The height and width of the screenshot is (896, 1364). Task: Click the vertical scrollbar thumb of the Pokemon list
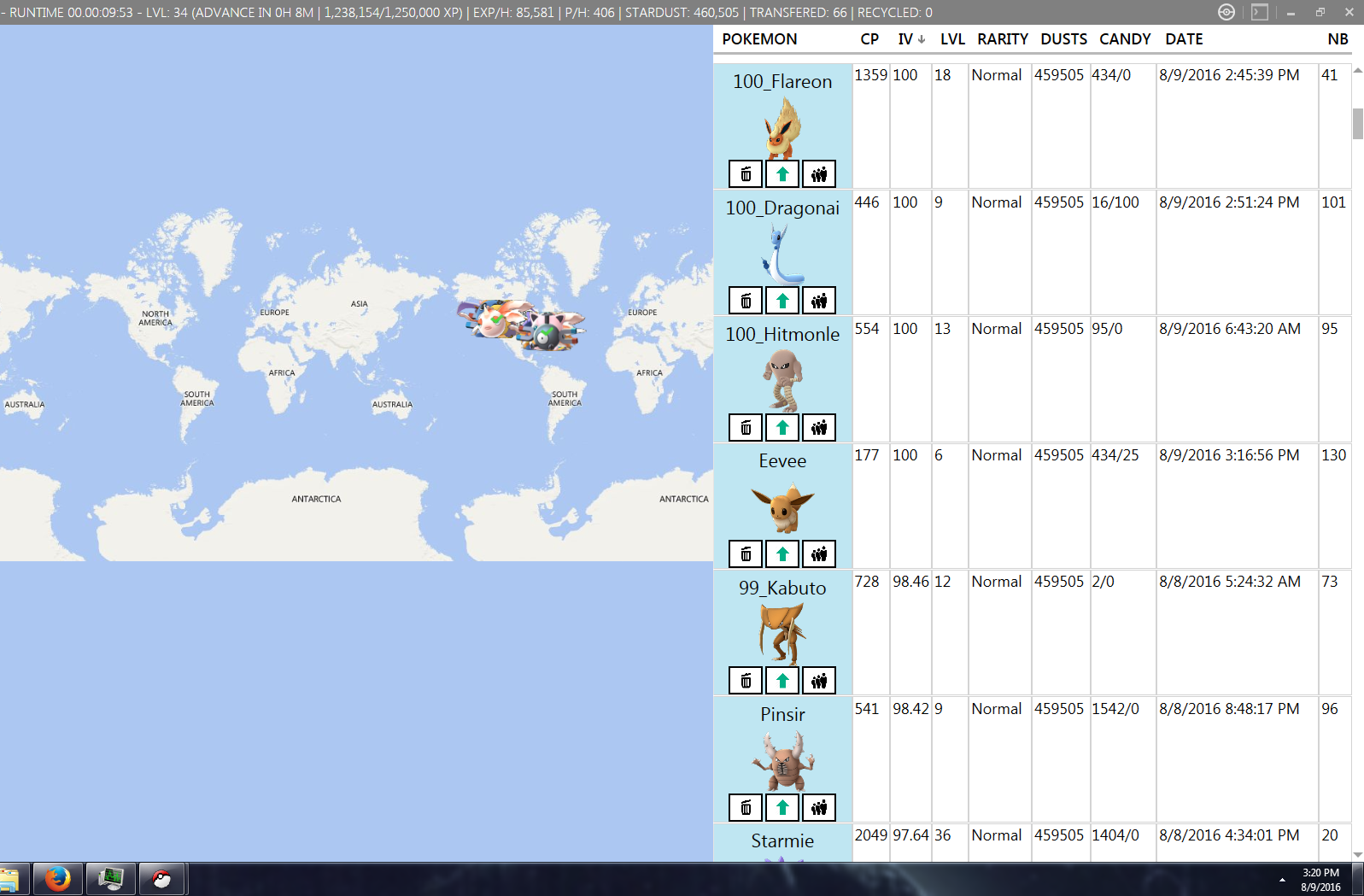(1357, 124)
